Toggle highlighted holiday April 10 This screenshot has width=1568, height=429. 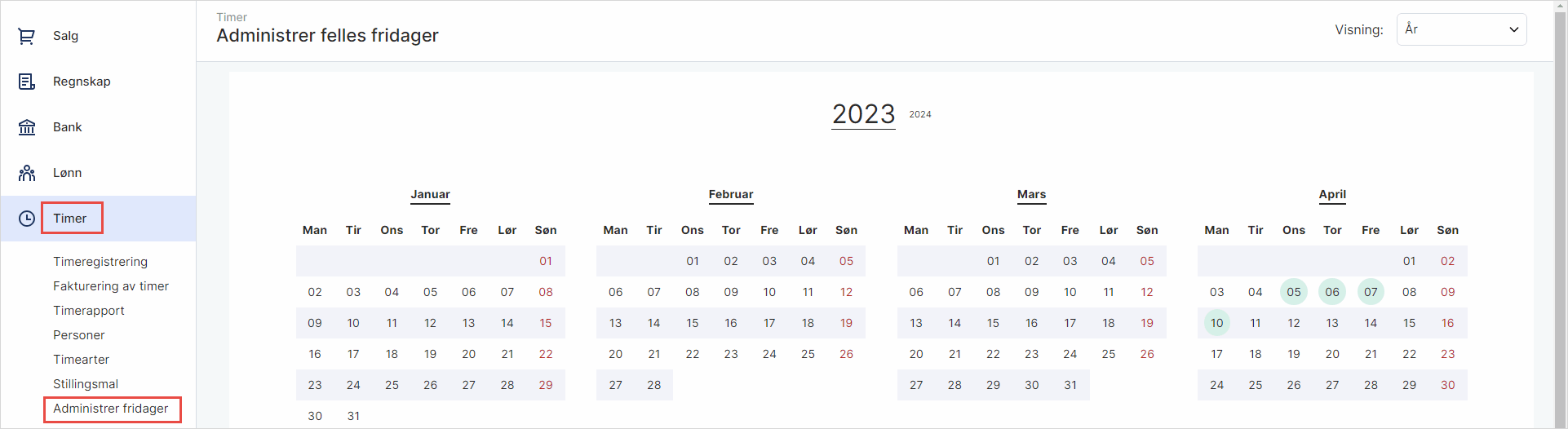(x=1216, y=323)
